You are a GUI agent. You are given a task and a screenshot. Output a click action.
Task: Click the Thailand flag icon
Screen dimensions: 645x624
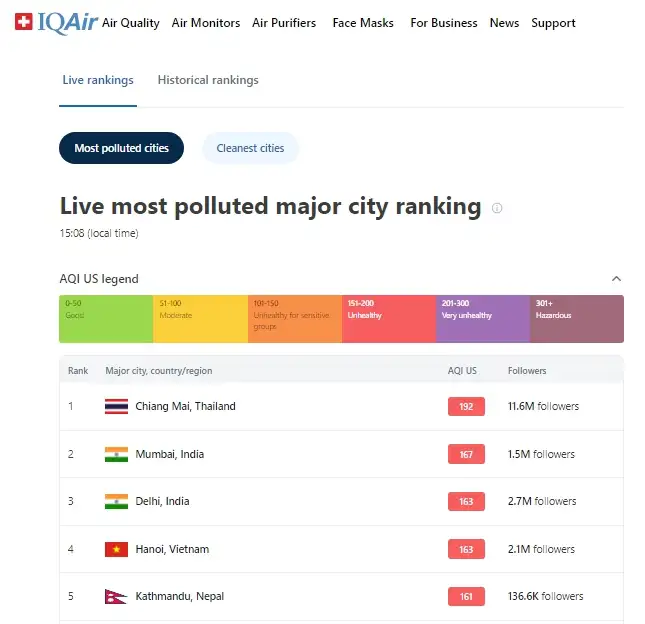116,407
